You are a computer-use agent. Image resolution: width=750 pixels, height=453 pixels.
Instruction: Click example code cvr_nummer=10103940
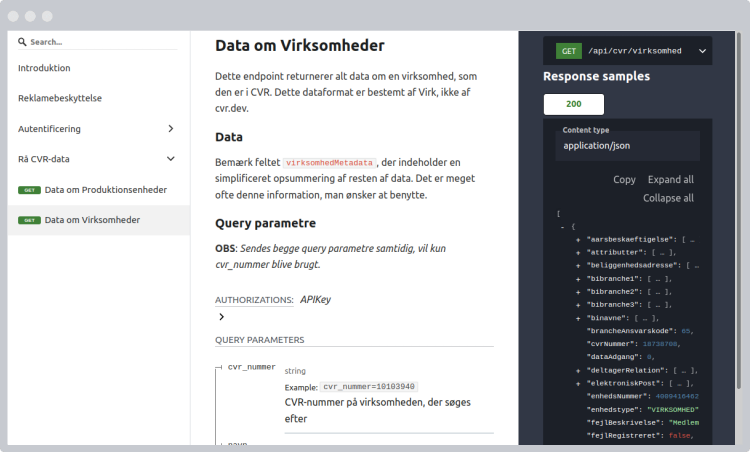[369, 387]
